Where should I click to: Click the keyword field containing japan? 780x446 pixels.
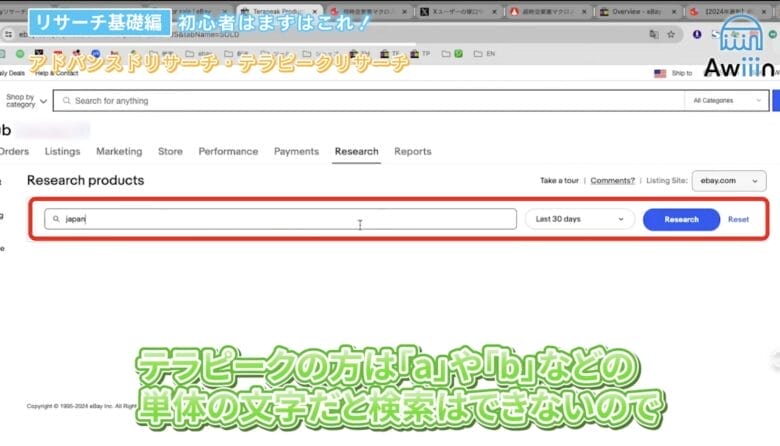point(281,219)
